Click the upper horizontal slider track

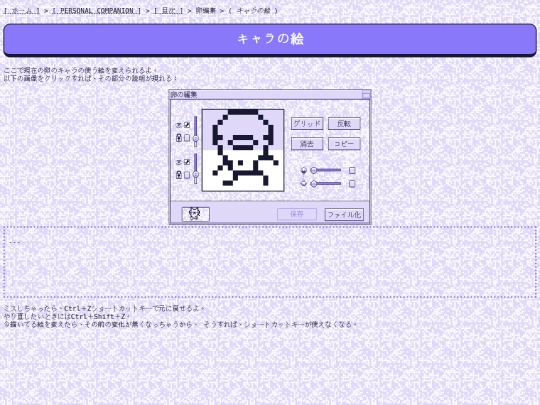click(x=327, y=170)
